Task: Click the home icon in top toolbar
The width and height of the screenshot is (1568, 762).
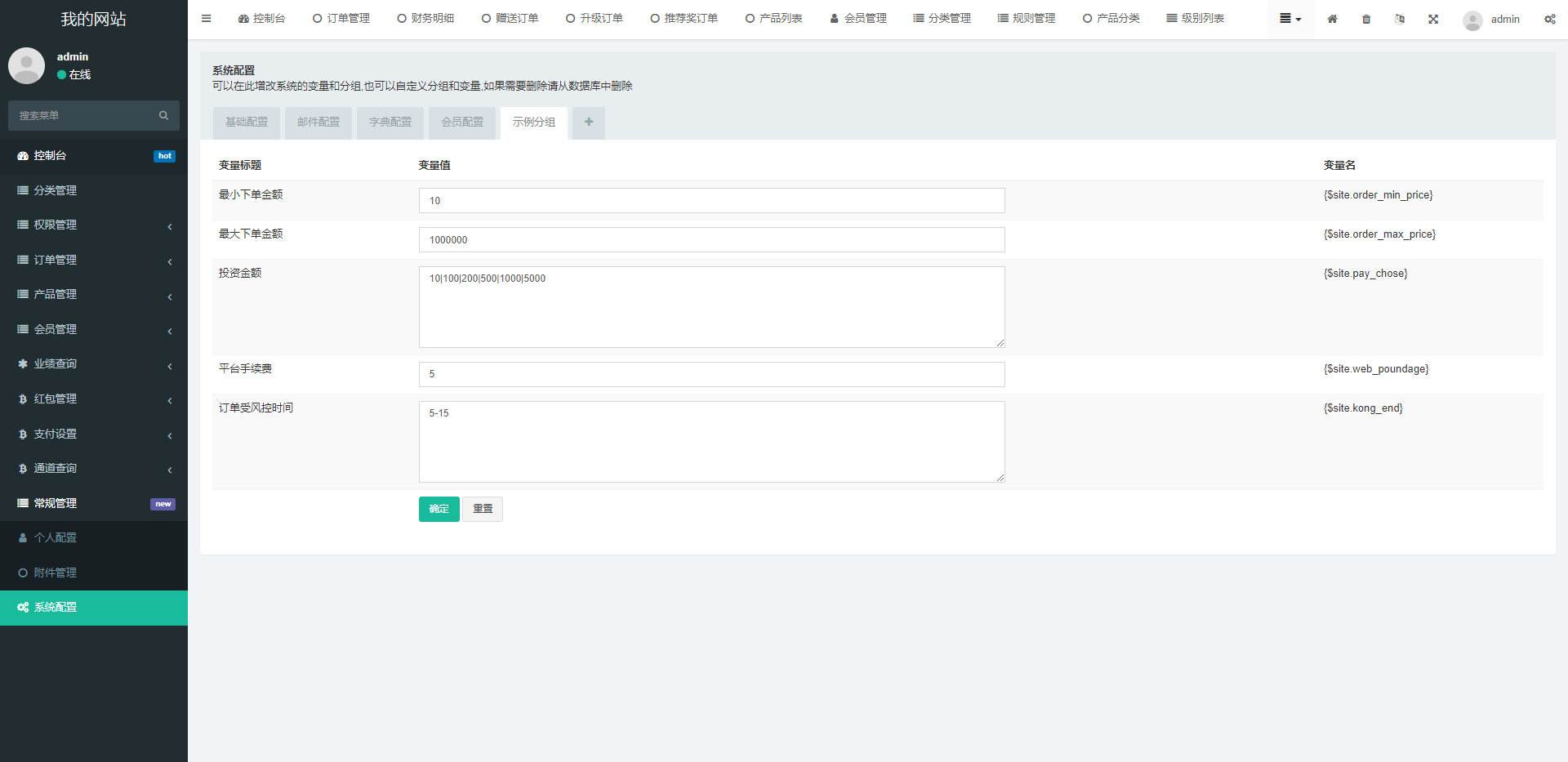Action: point(1332,18)
